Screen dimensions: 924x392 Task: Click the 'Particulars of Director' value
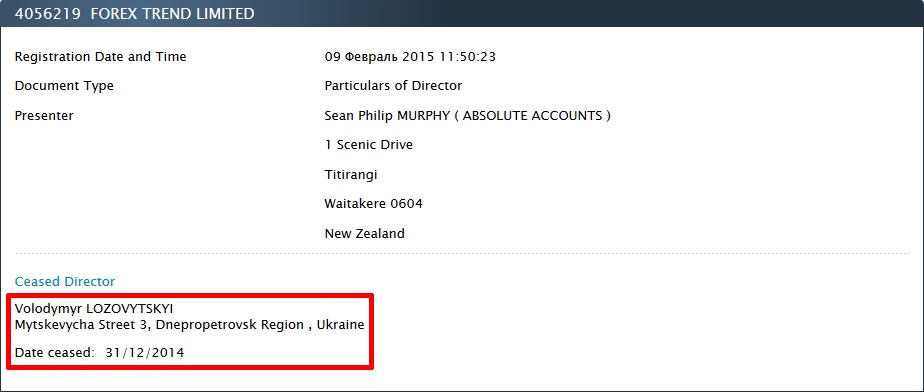click(393, 86)
